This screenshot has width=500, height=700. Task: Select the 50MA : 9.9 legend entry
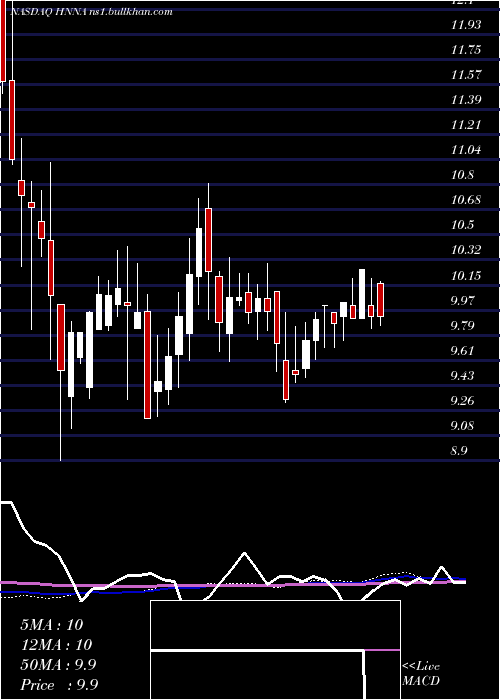pyautogui.click(x=58, y=664)
